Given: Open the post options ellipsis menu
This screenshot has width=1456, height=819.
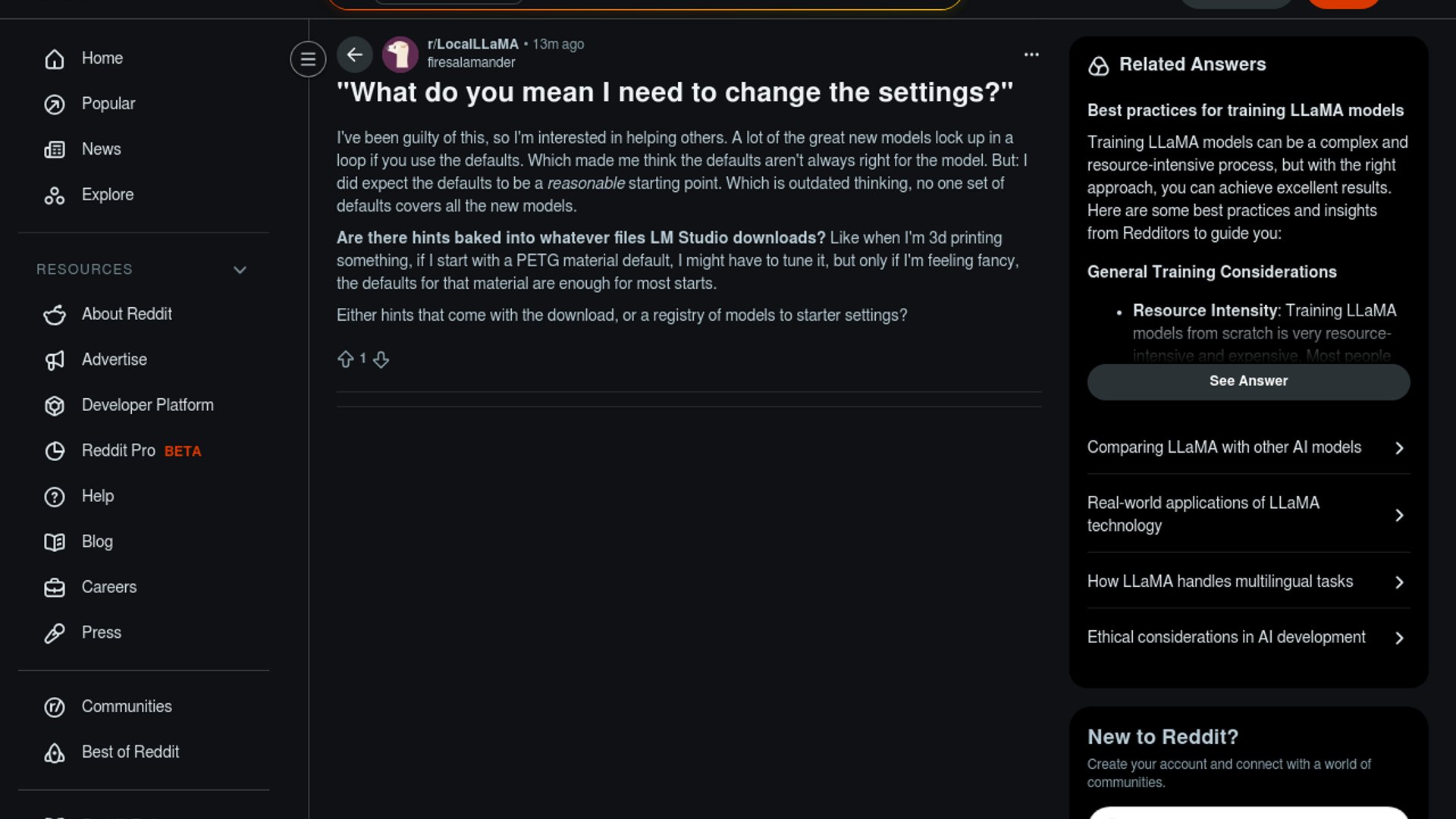Looking at the screenshot, I should 1031,55.
